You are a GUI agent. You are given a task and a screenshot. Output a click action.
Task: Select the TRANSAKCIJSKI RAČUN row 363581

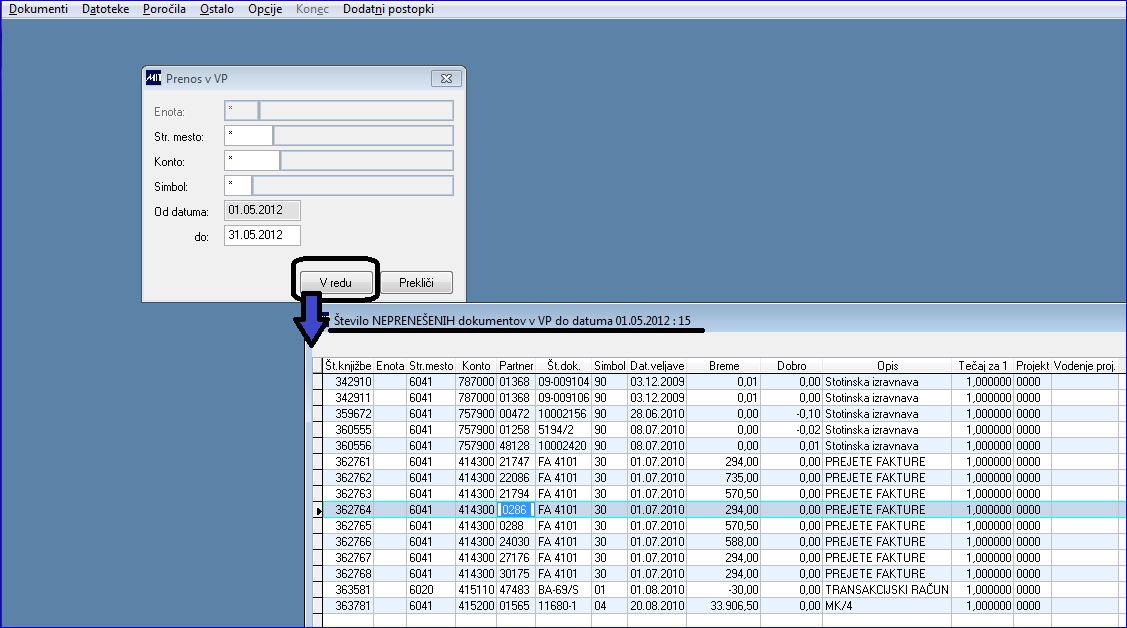(x=719, y=590)
